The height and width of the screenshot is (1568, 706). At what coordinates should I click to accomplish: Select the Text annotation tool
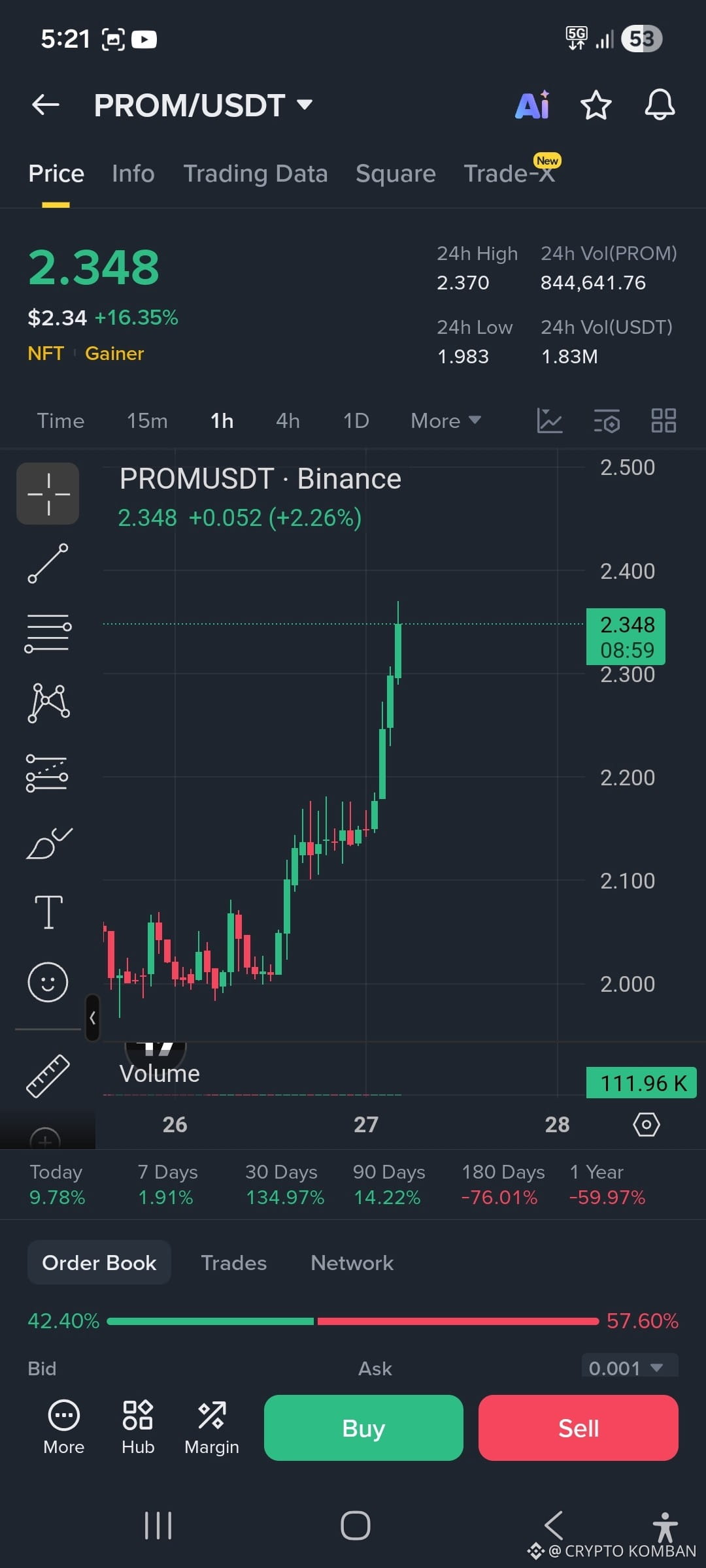click(x=48, y=912)
